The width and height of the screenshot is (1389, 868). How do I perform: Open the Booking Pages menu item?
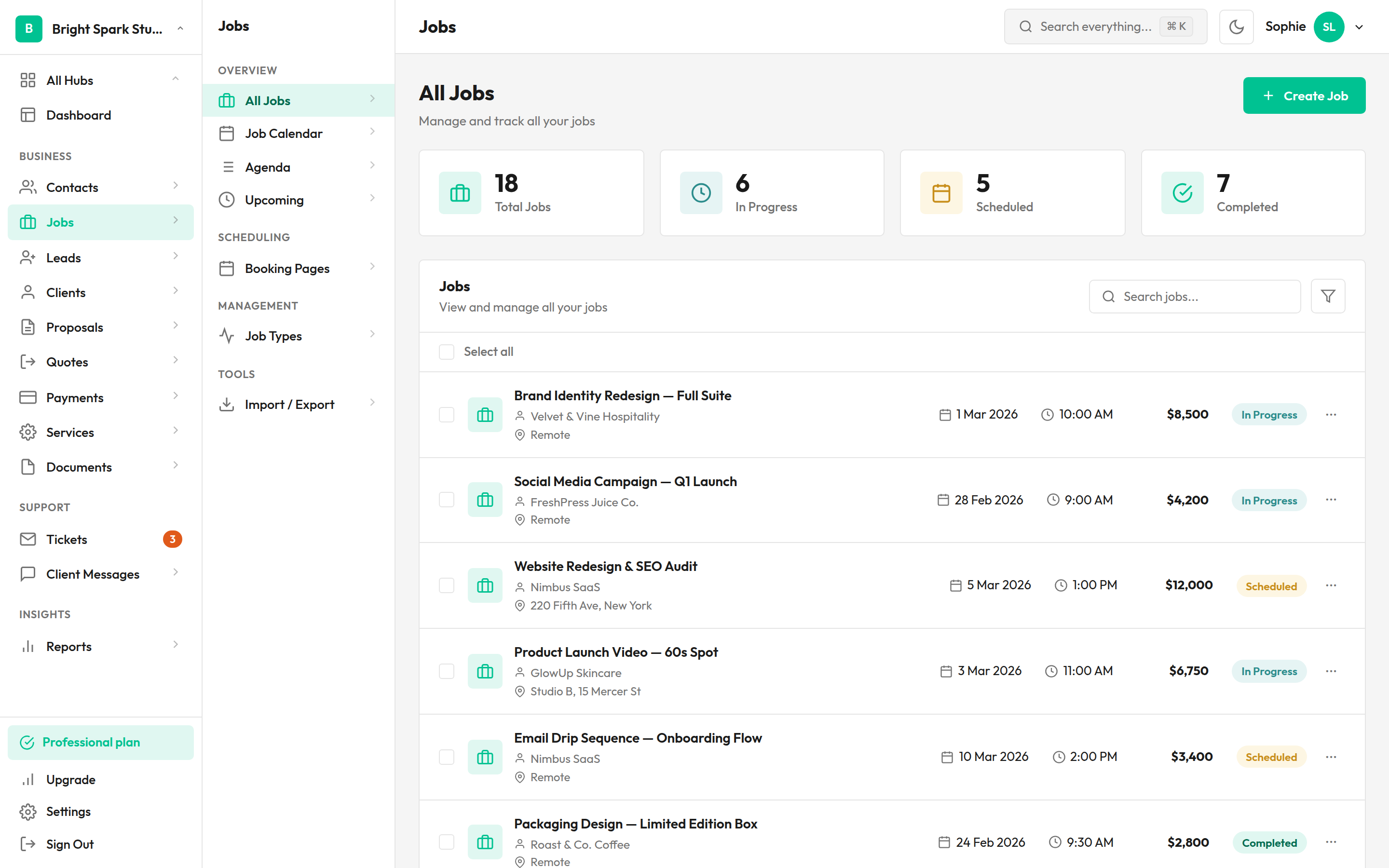click(x=287, y=268)
